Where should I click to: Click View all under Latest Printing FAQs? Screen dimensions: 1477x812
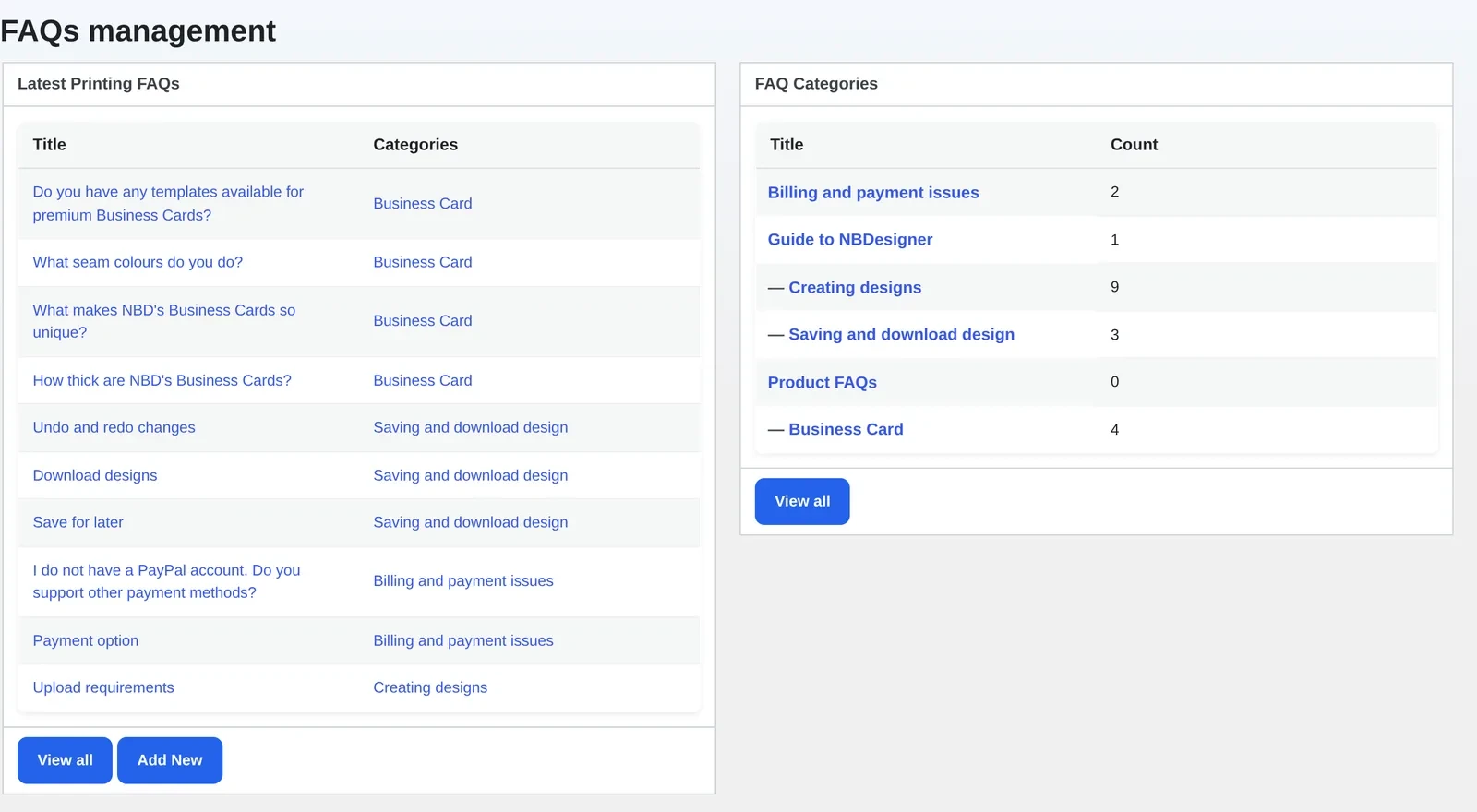[65, 760]
